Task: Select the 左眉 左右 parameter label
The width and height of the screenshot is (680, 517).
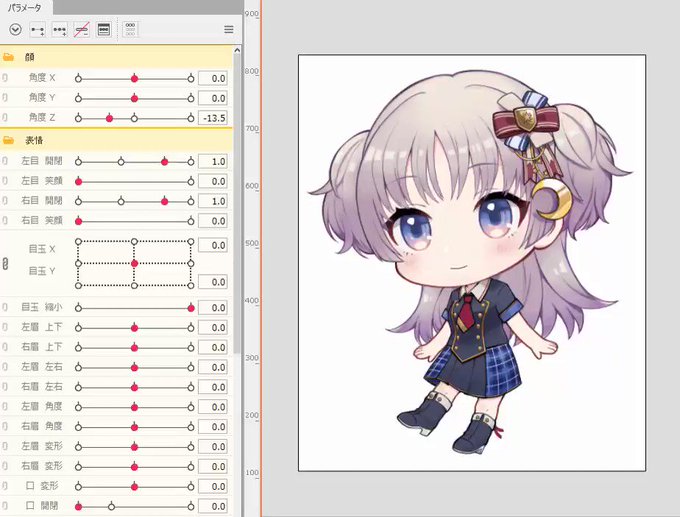Action: [x=42, y=367]
